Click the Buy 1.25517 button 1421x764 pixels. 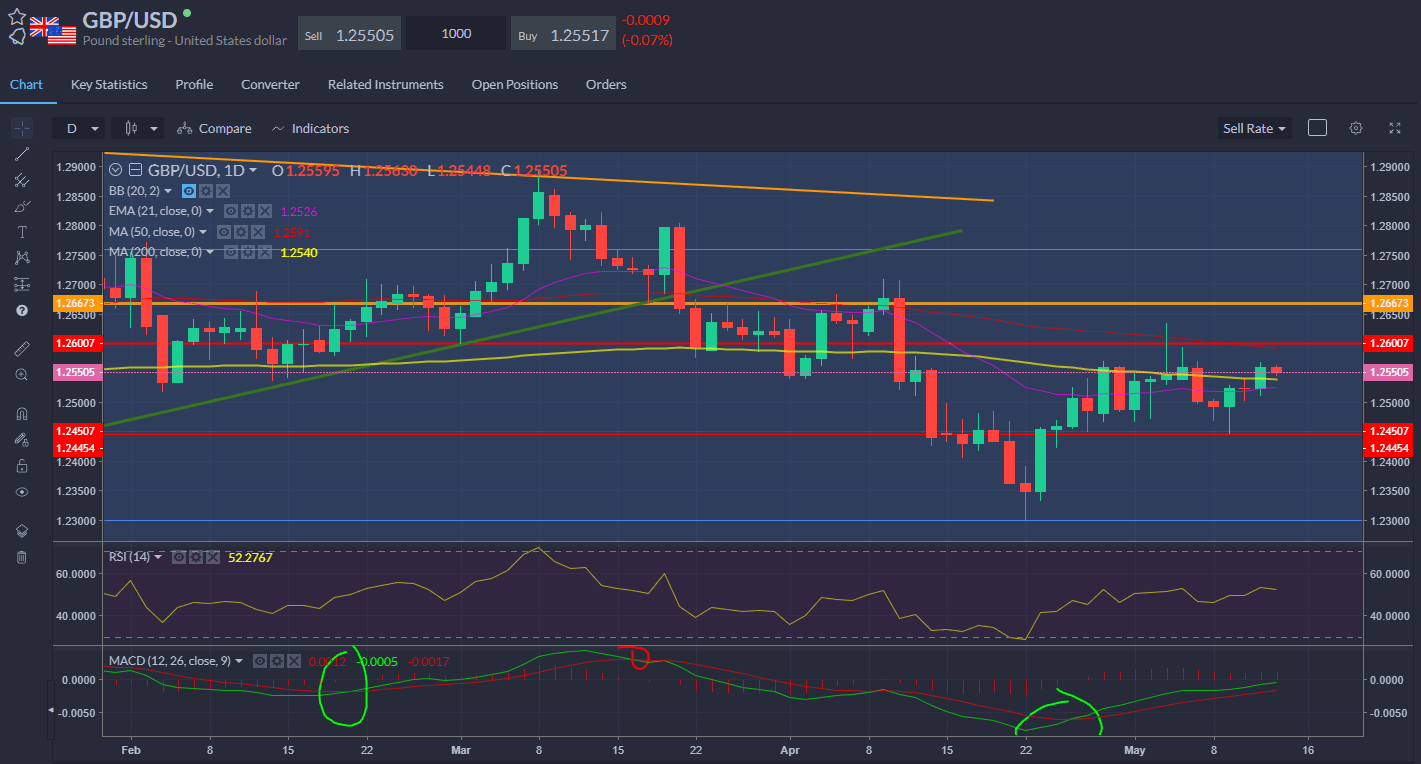[x=563, y=34]
